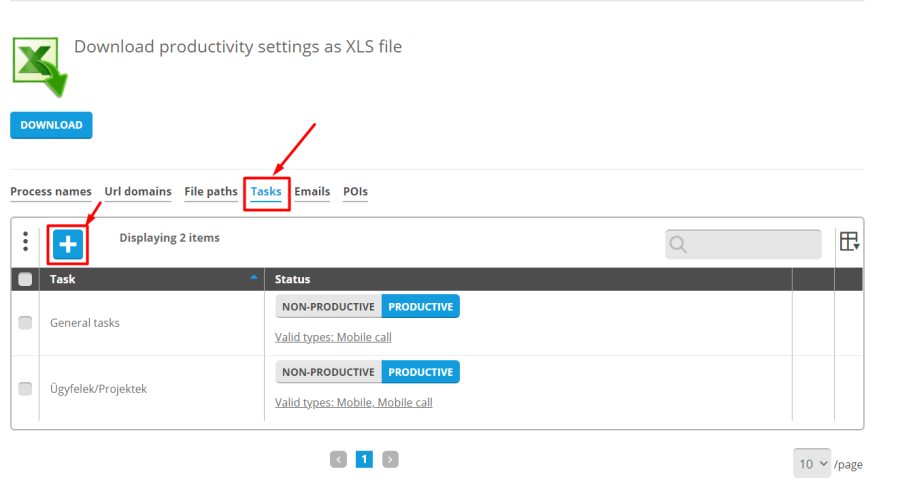The width and height of the screenshot is (900, 493).
Task: Switch to the Process names tab
Action: pos(50,192)
